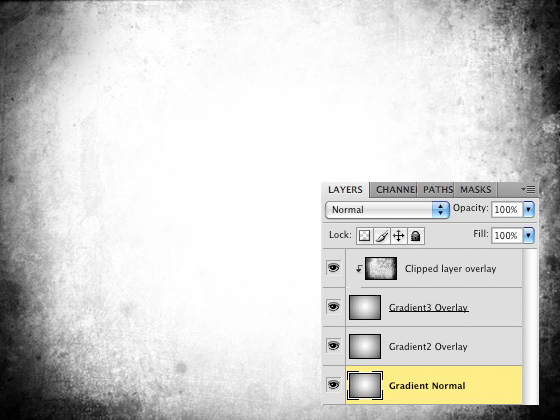Hide the Clipped layer overlay layer
The image size is (560, 420).
click(334, 268)
